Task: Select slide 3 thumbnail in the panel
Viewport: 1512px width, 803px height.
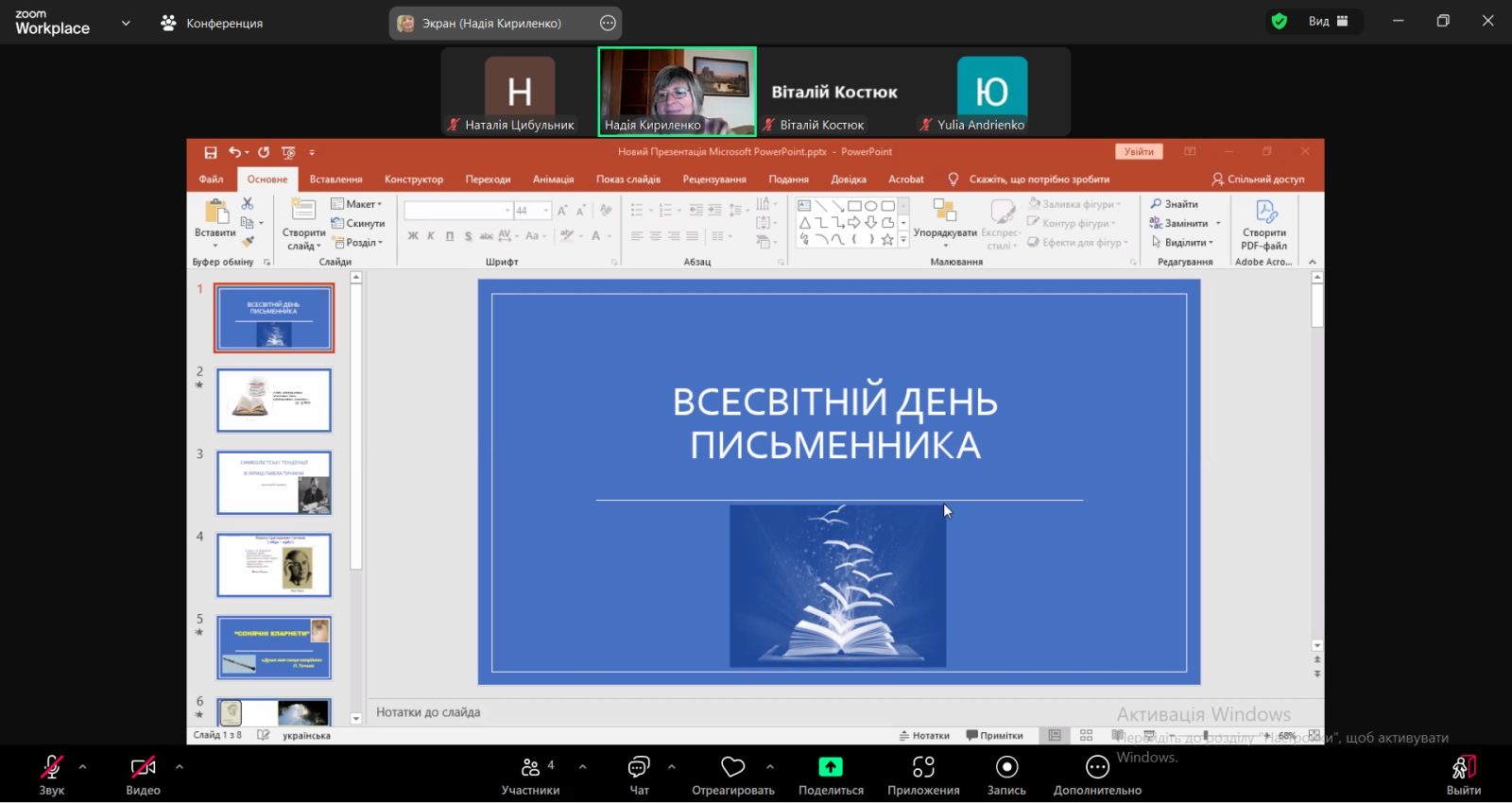Action: [x=274, y=483]
